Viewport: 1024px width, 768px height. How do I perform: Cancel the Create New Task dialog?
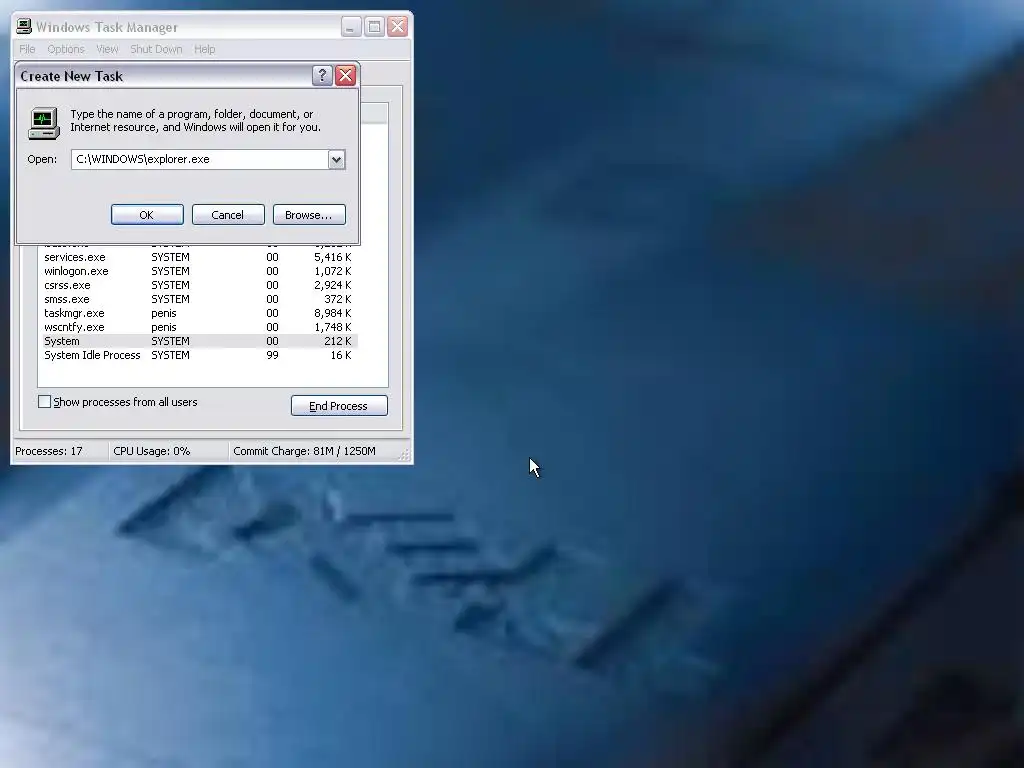tap(228, 215)
